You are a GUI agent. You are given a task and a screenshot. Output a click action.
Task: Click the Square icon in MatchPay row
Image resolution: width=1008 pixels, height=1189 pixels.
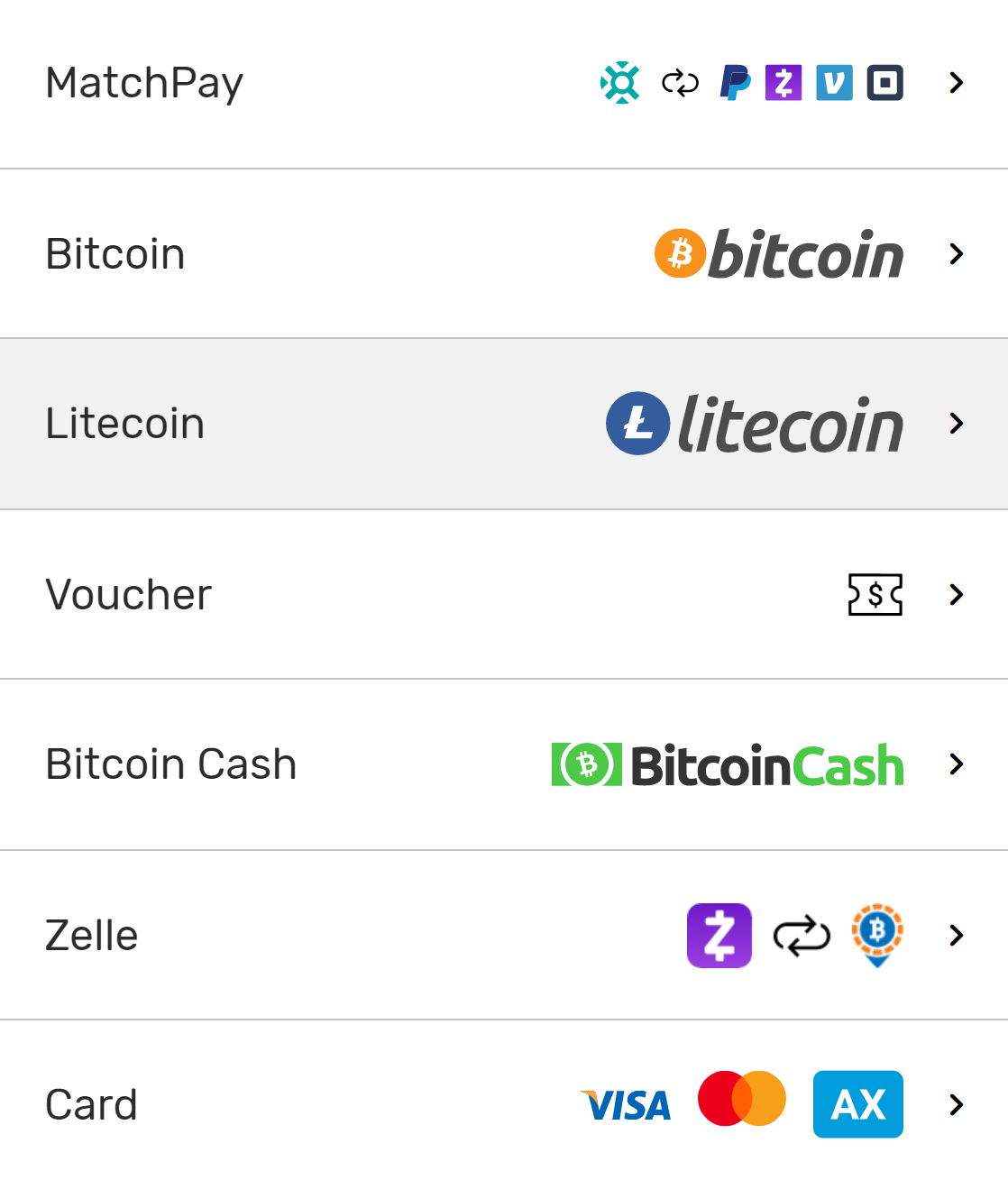pos(884,83)
